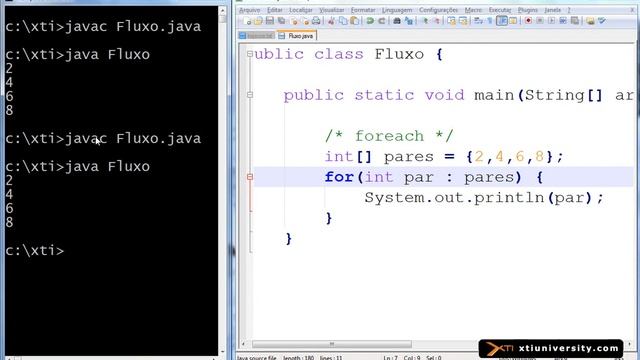Click 'Ln : 7' in status bar
This screenshot has width=640, height=360.
click(390, 358)
